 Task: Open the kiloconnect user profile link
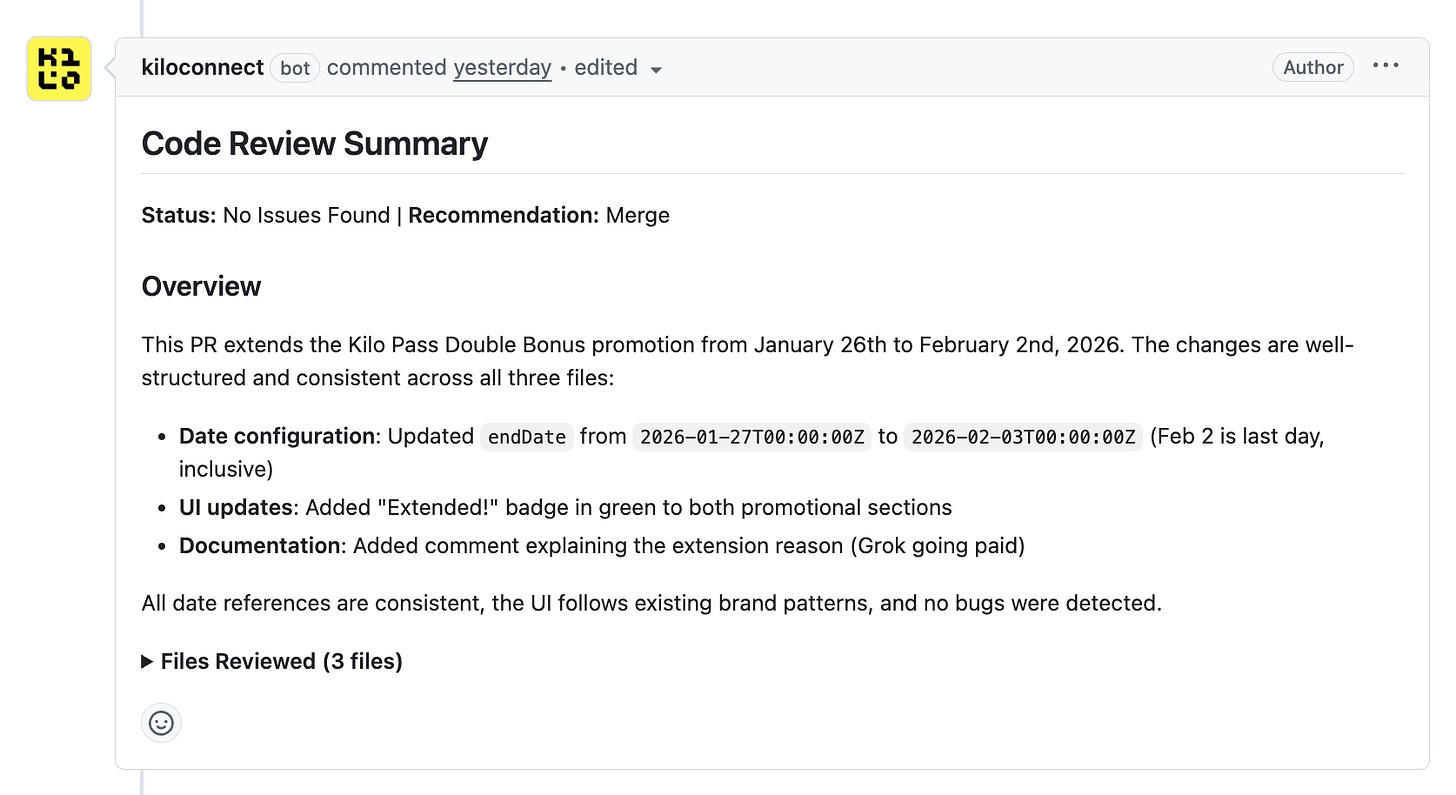coord(202,67)
